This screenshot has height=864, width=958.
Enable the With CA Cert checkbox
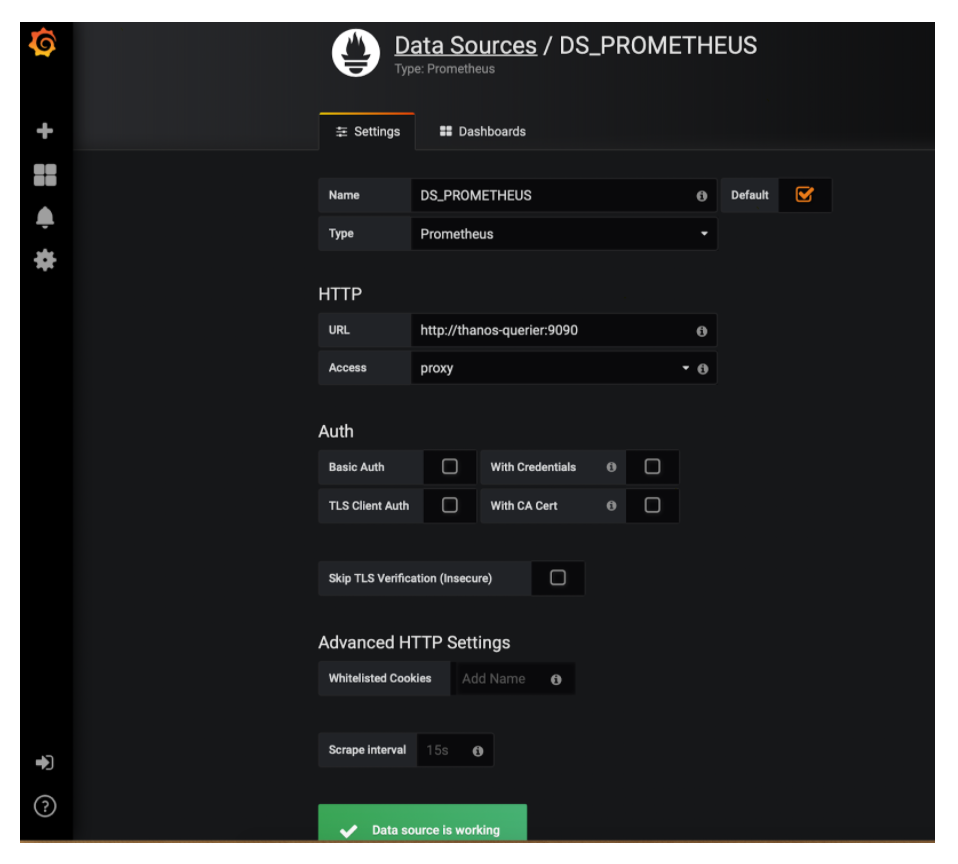click(x=653, y=505)
